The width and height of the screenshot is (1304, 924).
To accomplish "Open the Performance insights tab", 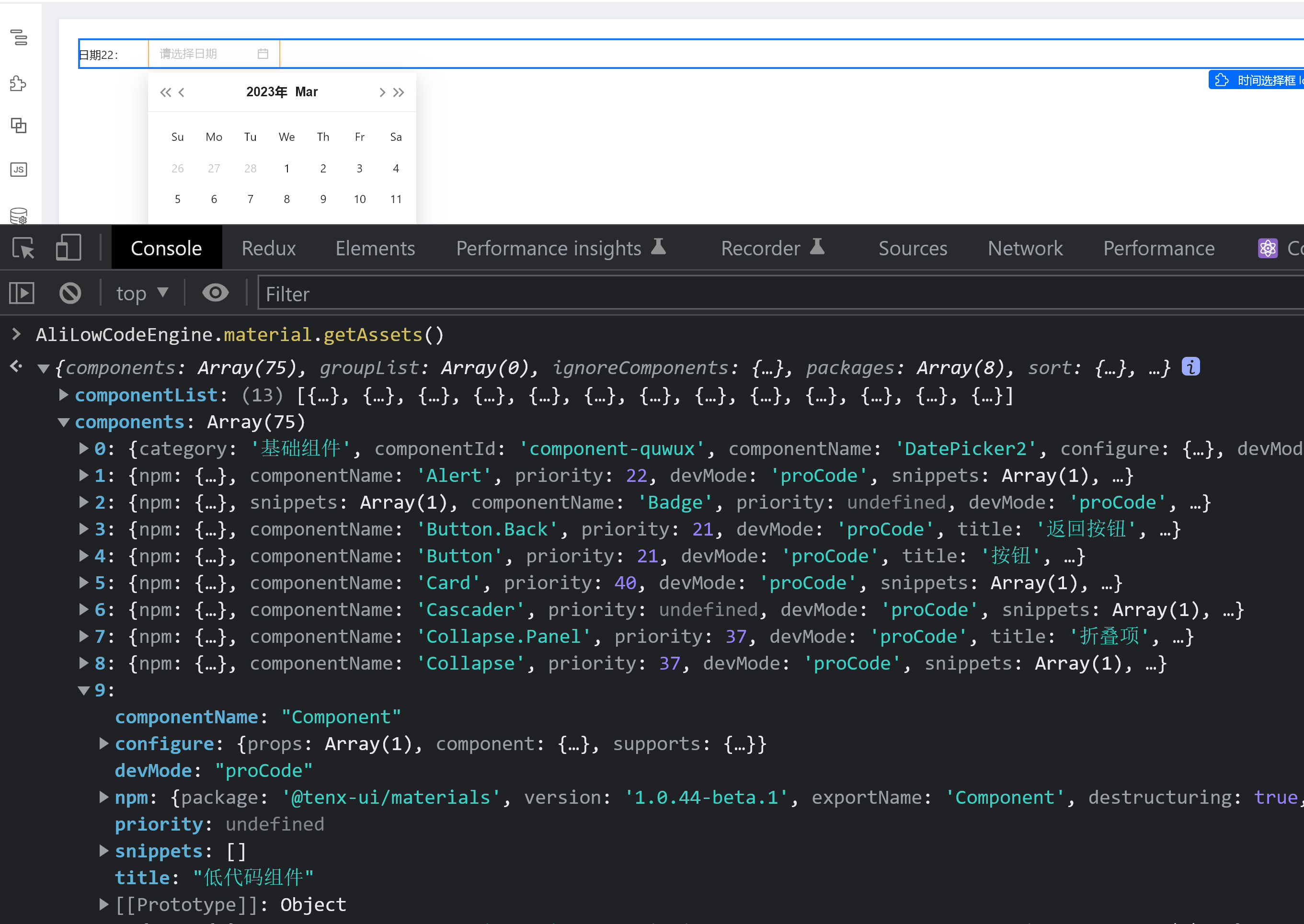I will pos(560,248).
